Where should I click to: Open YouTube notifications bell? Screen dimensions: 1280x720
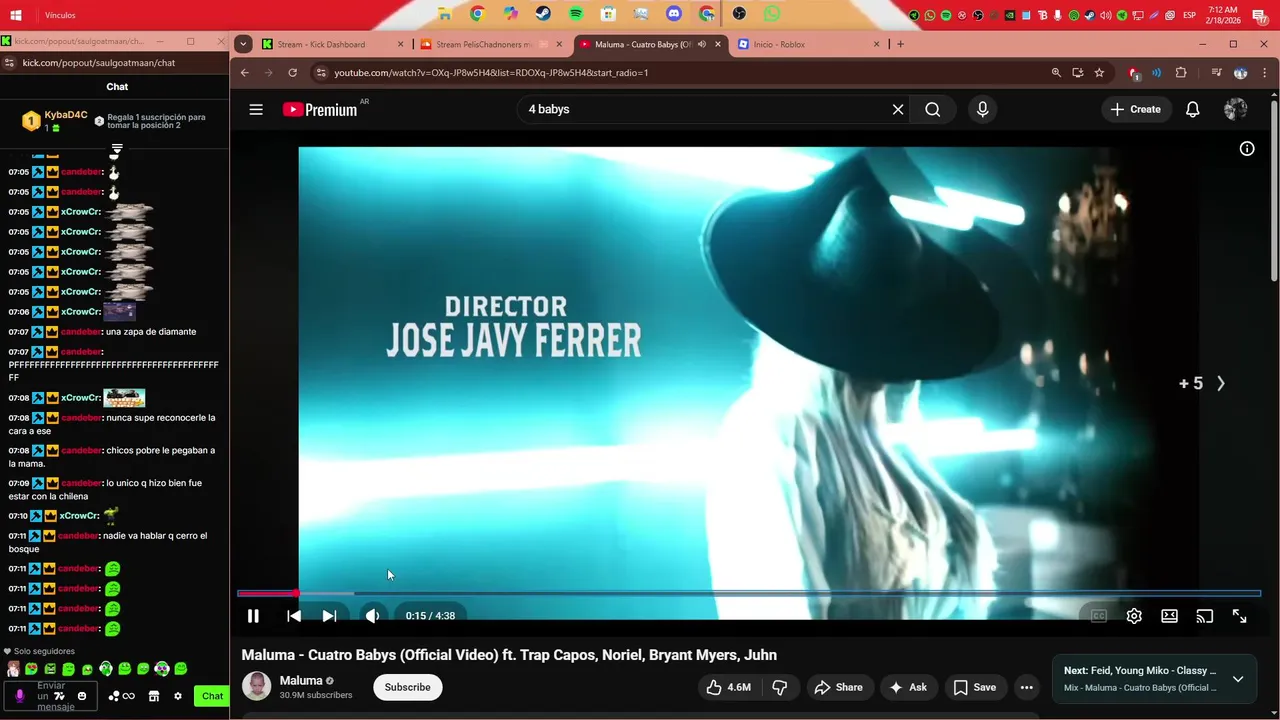[1192, 109]
